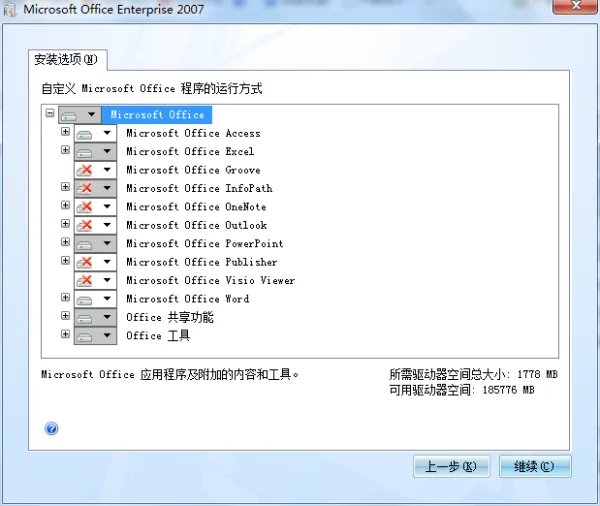600x506 pixels.
Task: Expand the Office 工具 node
Action: tap(65, 334)
